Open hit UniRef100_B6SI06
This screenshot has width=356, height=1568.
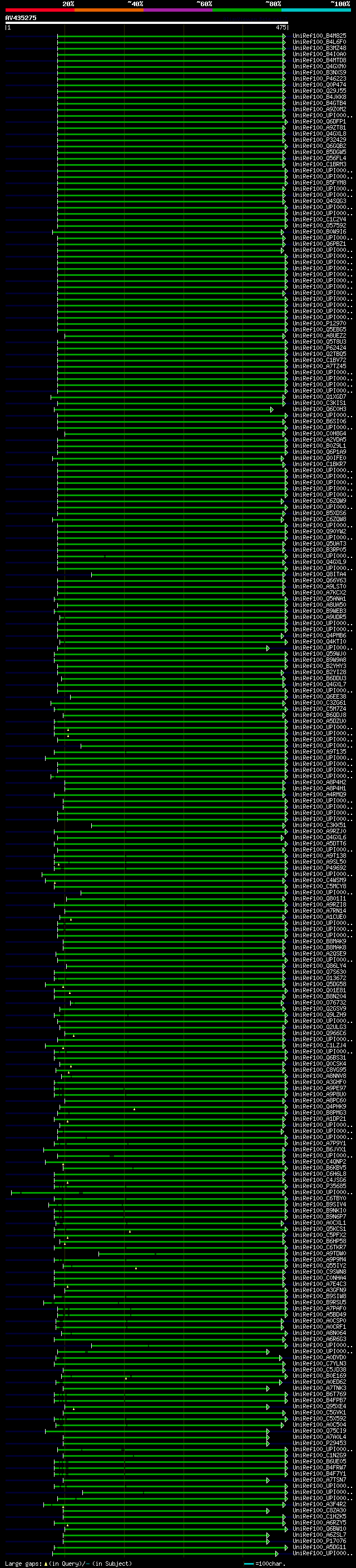[319, 421]
